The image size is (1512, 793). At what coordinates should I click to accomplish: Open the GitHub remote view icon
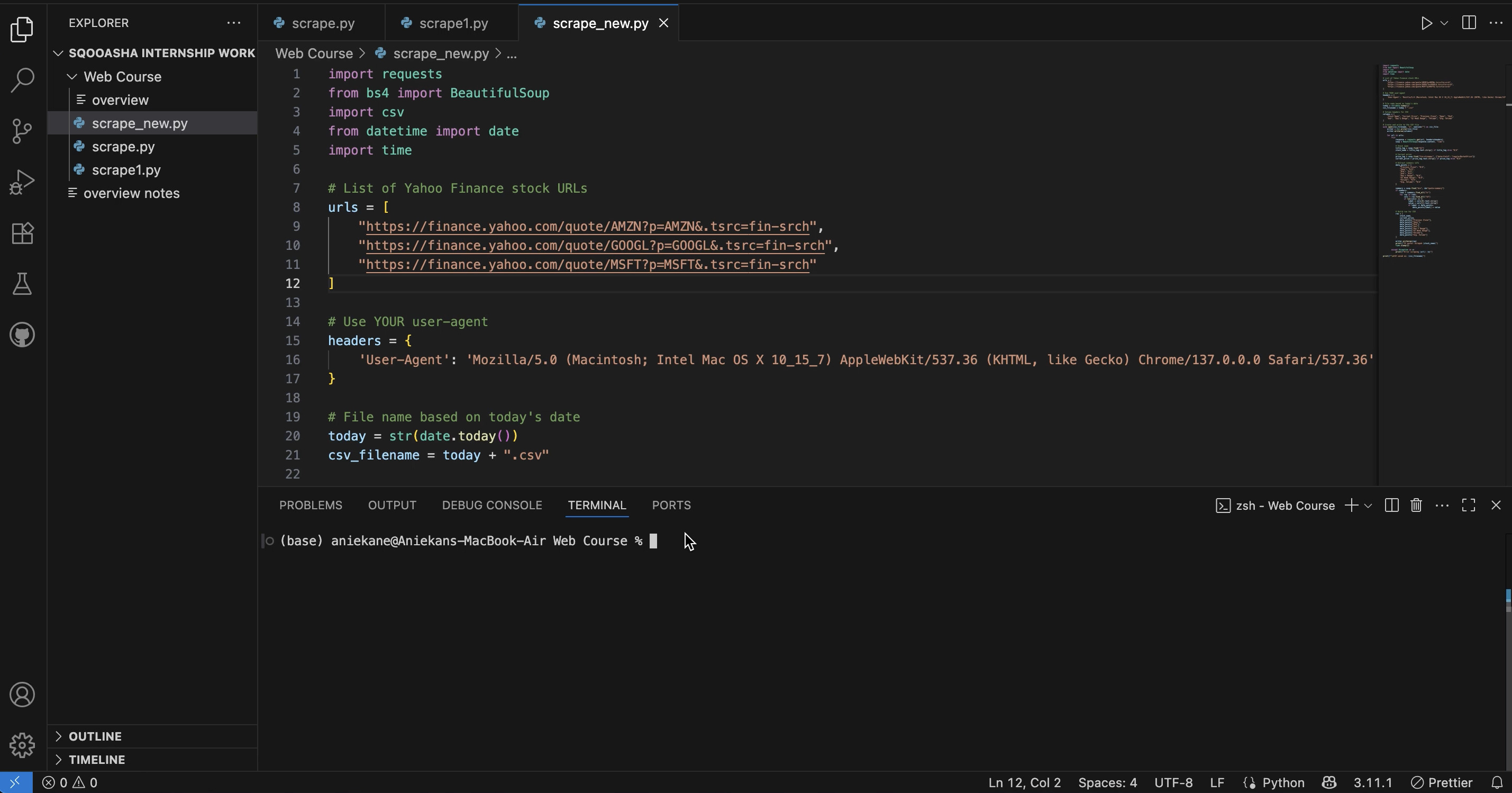(x=22, y=335)
